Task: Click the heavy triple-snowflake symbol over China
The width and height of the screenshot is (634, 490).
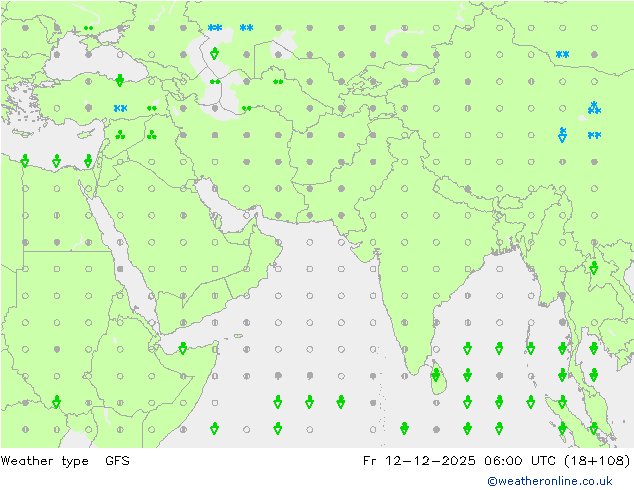Action: point(594,108)
